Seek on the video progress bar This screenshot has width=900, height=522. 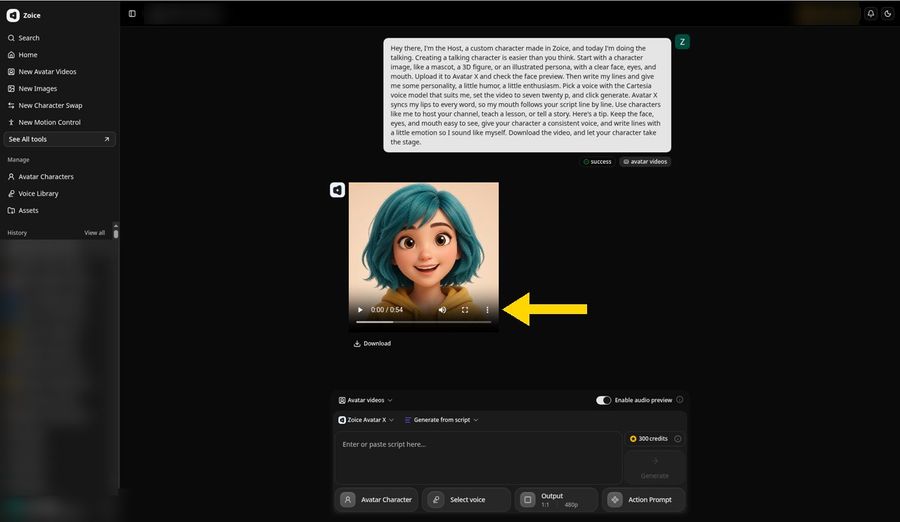[424, 322]
